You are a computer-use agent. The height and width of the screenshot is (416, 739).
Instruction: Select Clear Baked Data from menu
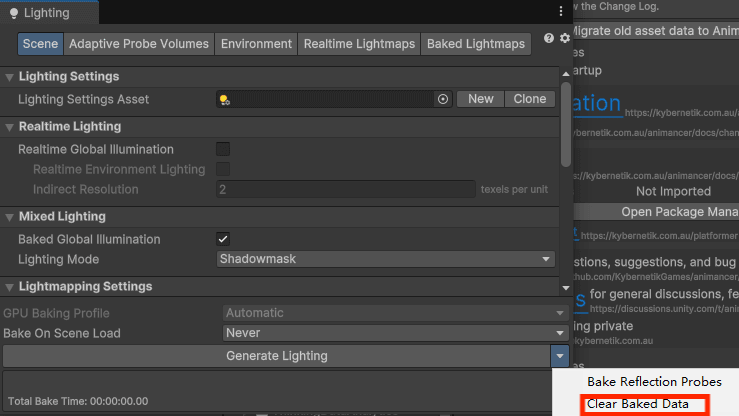coord(637,404)
